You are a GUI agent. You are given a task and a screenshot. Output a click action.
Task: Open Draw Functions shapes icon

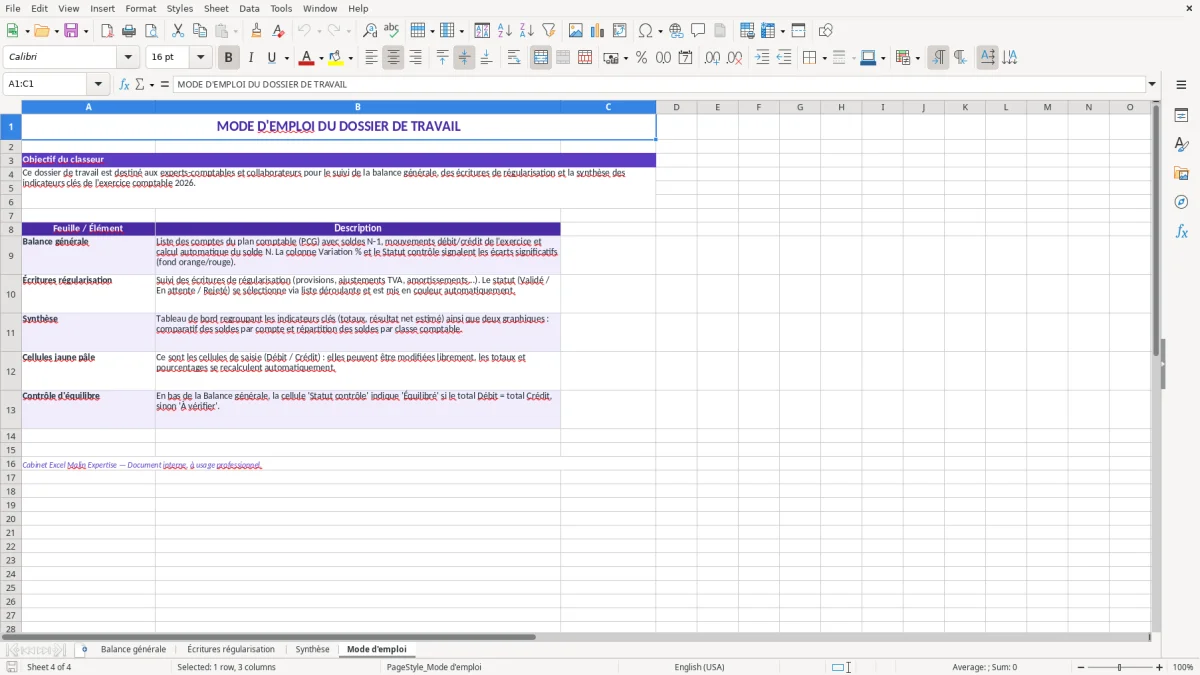pos(826,31)
